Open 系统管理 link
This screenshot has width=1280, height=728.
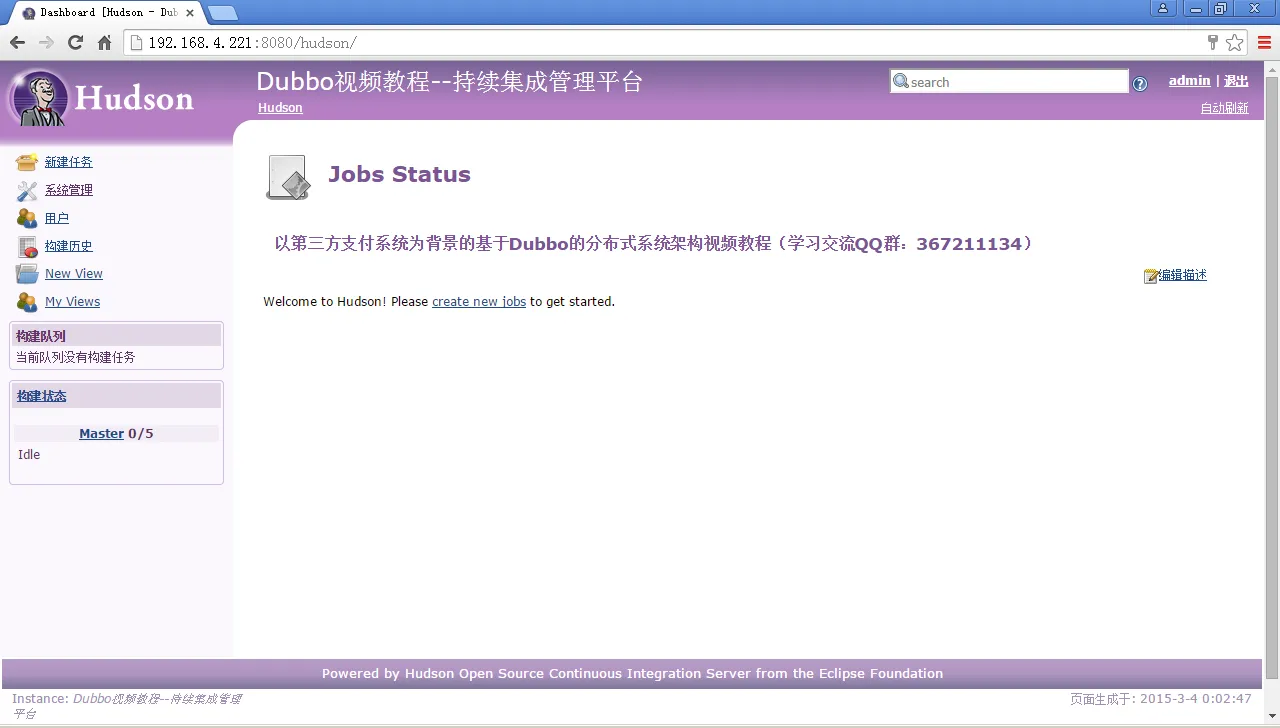coord(69,190)
